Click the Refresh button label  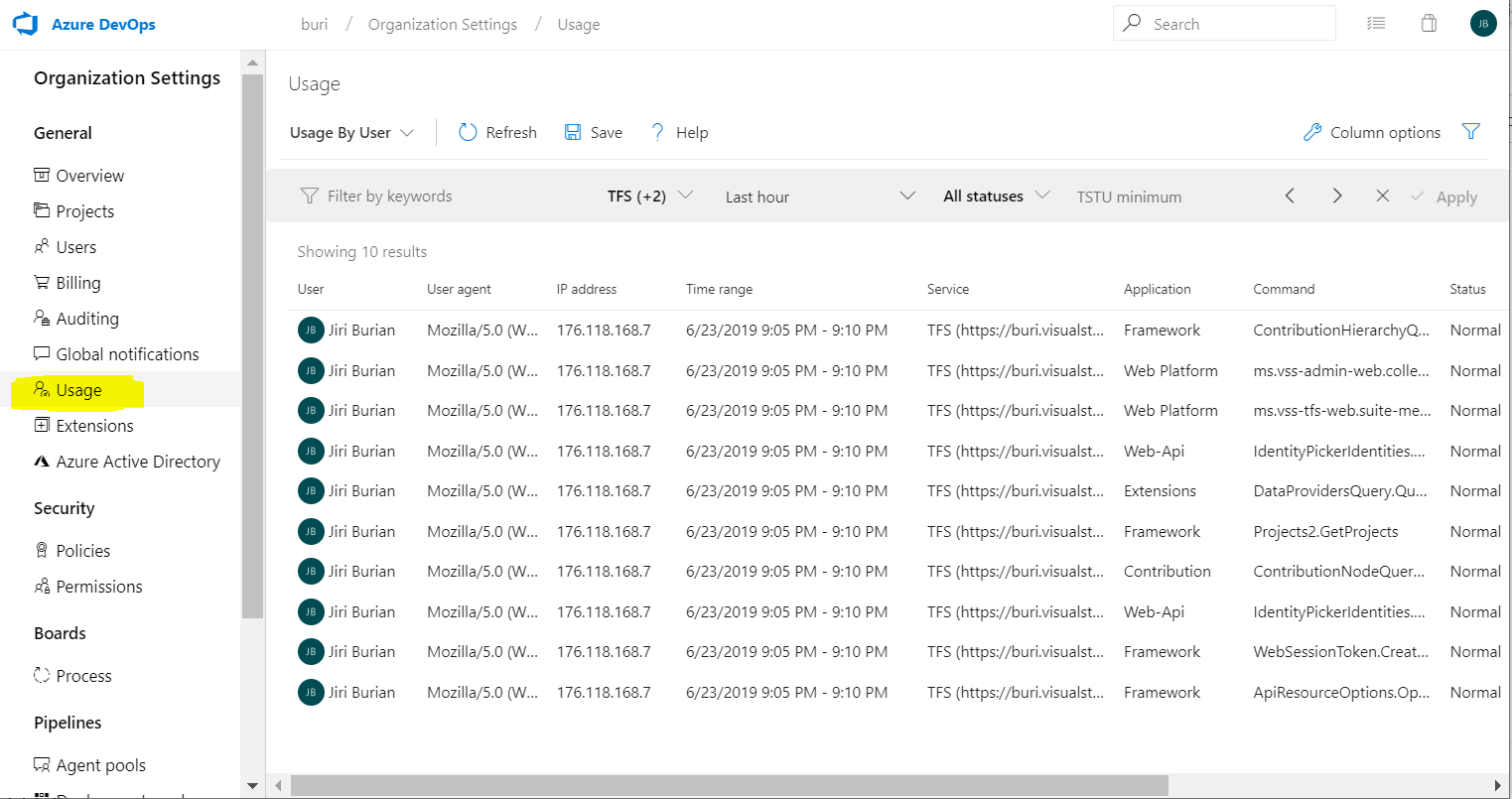click(x=511, y=132)
